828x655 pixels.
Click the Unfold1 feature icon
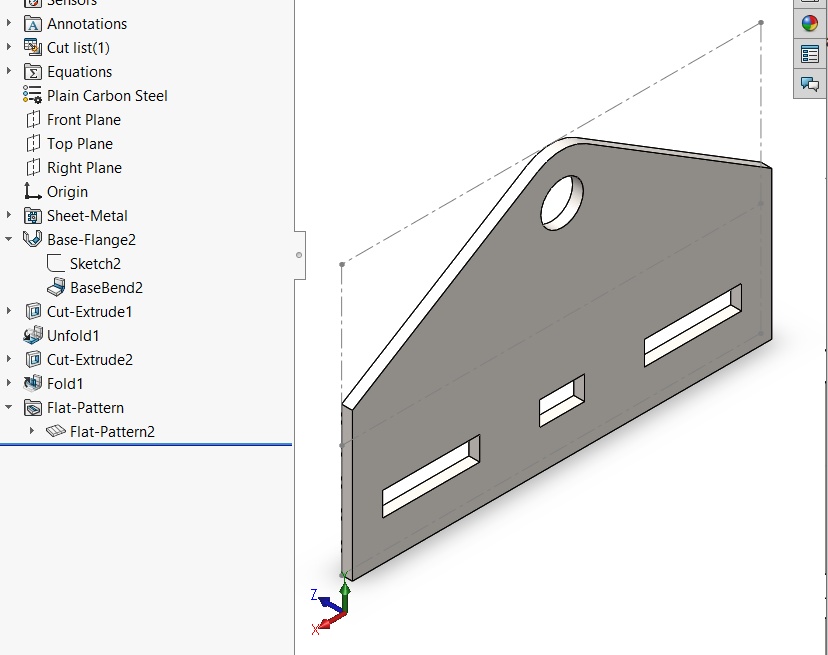(33, 335)
